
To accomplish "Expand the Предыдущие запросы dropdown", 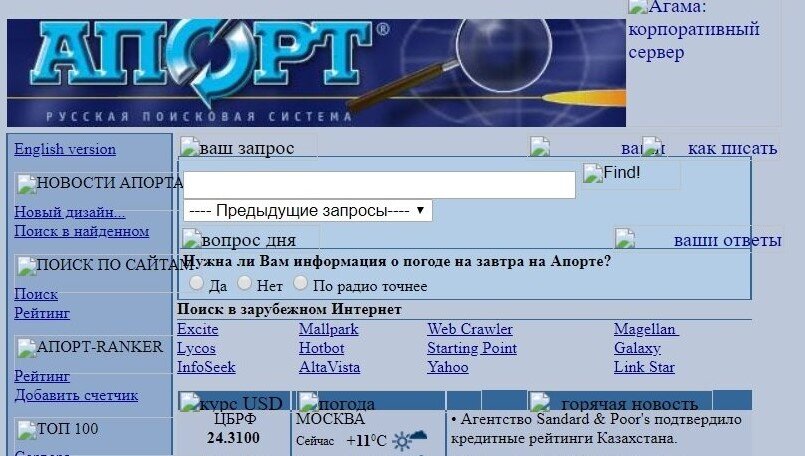I will (308, 211).
